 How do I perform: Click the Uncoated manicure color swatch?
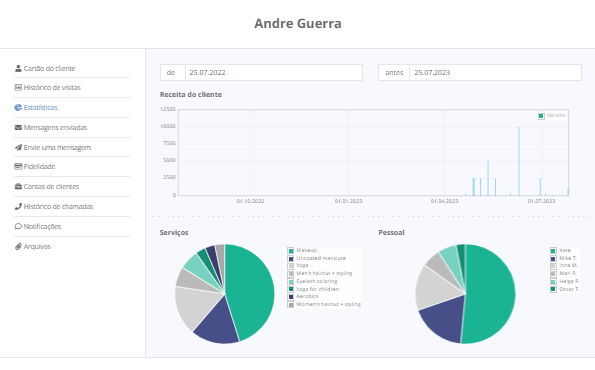pos(291,258)
